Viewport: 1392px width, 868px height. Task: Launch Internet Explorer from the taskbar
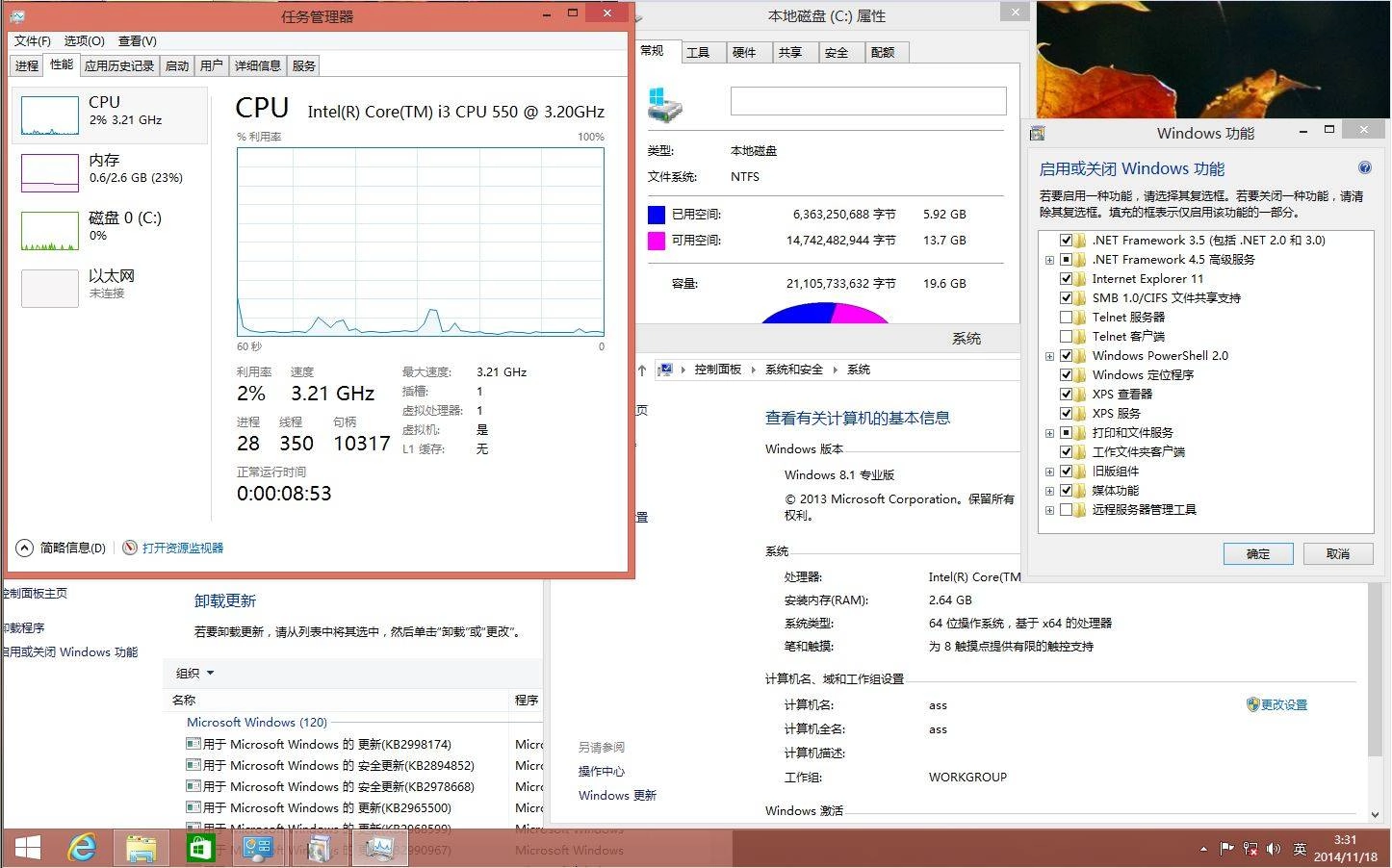(83, 849)
